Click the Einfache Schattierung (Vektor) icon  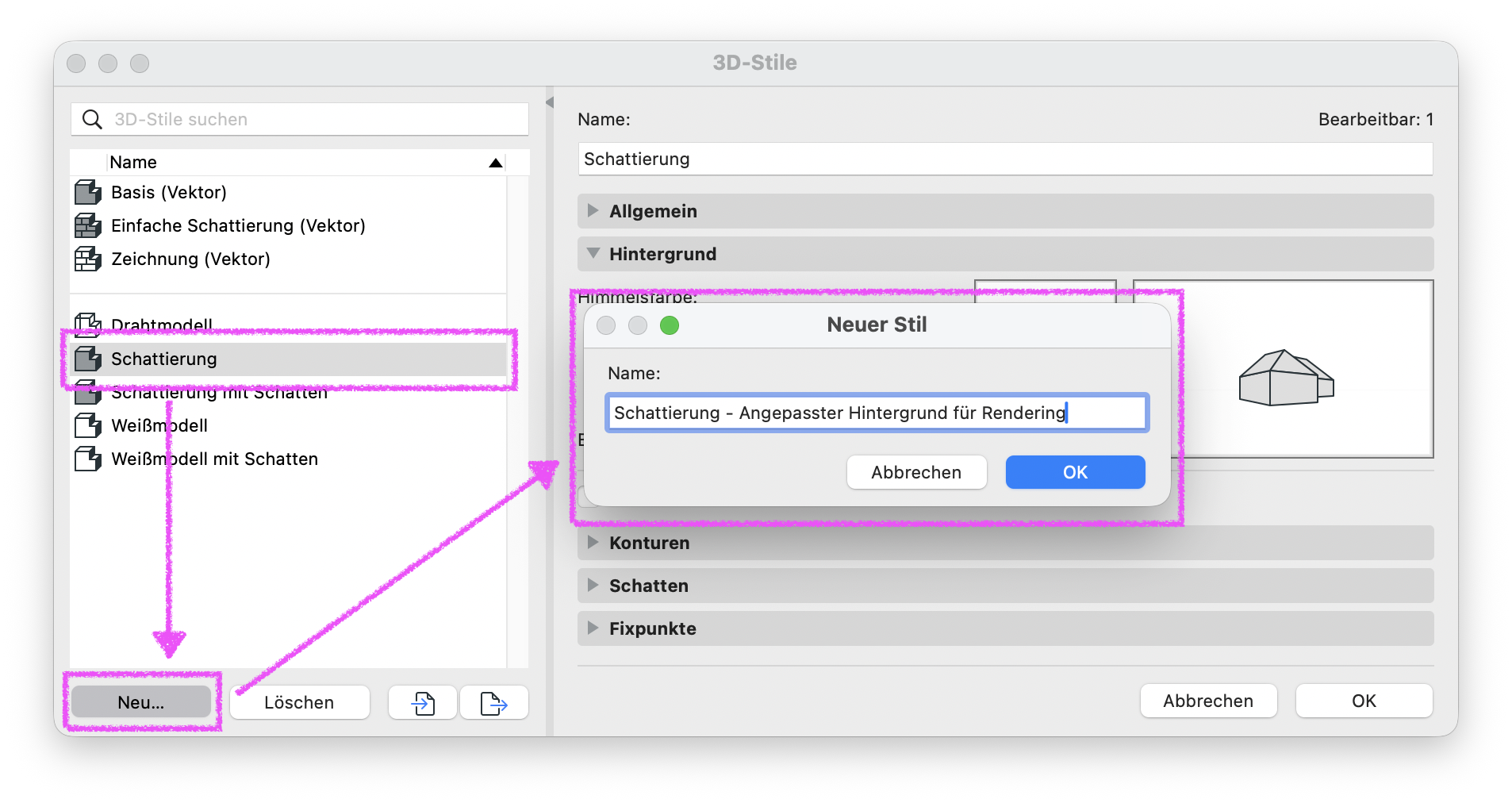(88, 225)
